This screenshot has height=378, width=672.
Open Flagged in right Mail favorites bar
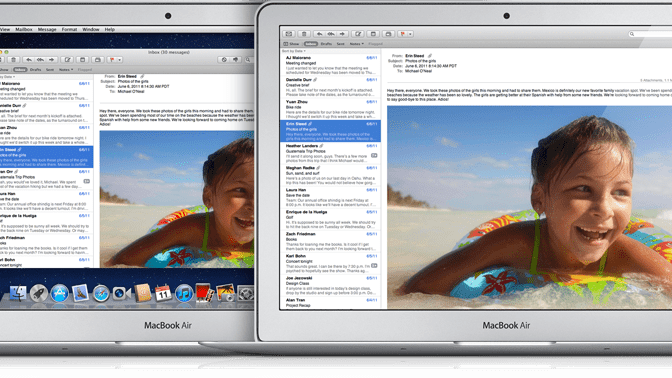(x=375, y=44)
